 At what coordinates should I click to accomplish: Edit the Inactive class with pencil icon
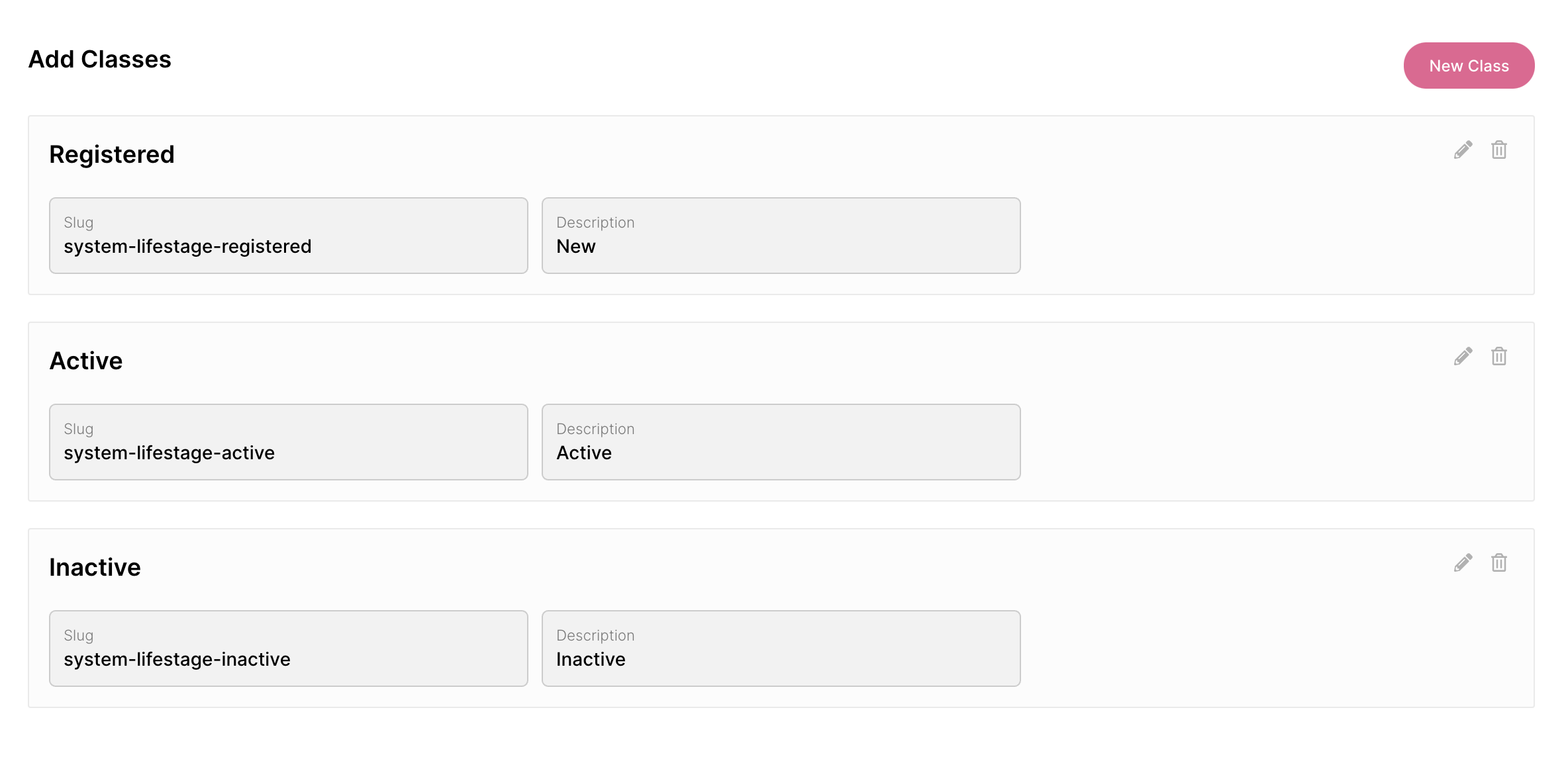1463,563
